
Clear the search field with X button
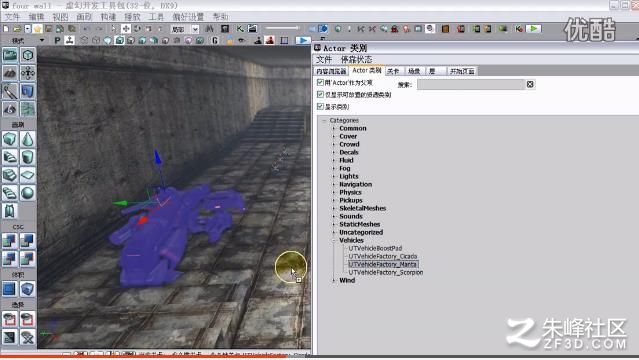tap(530, 84)
